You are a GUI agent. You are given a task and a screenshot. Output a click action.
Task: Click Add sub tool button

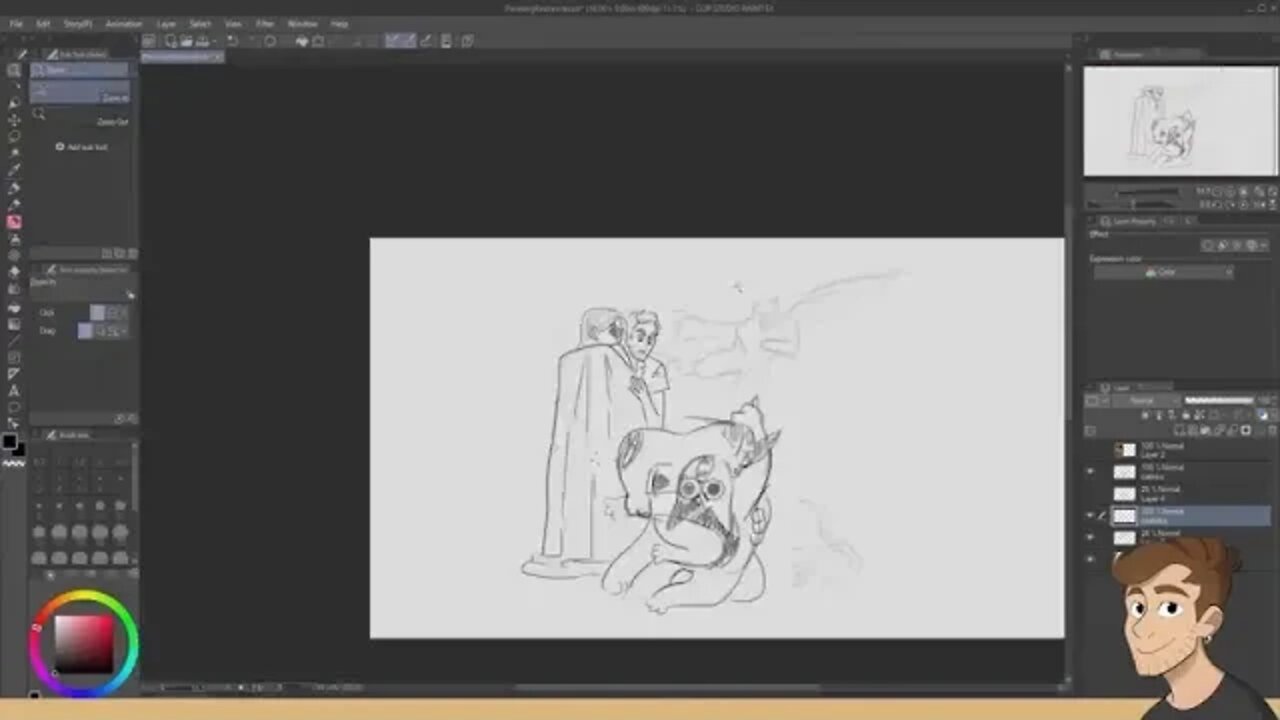(x=81, y=147)
